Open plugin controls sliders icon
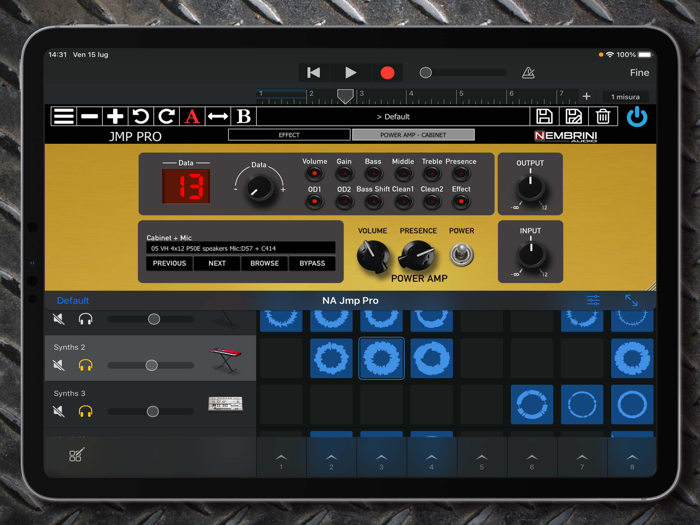Viewport: 700px width, 525px height. click(593, 300)
